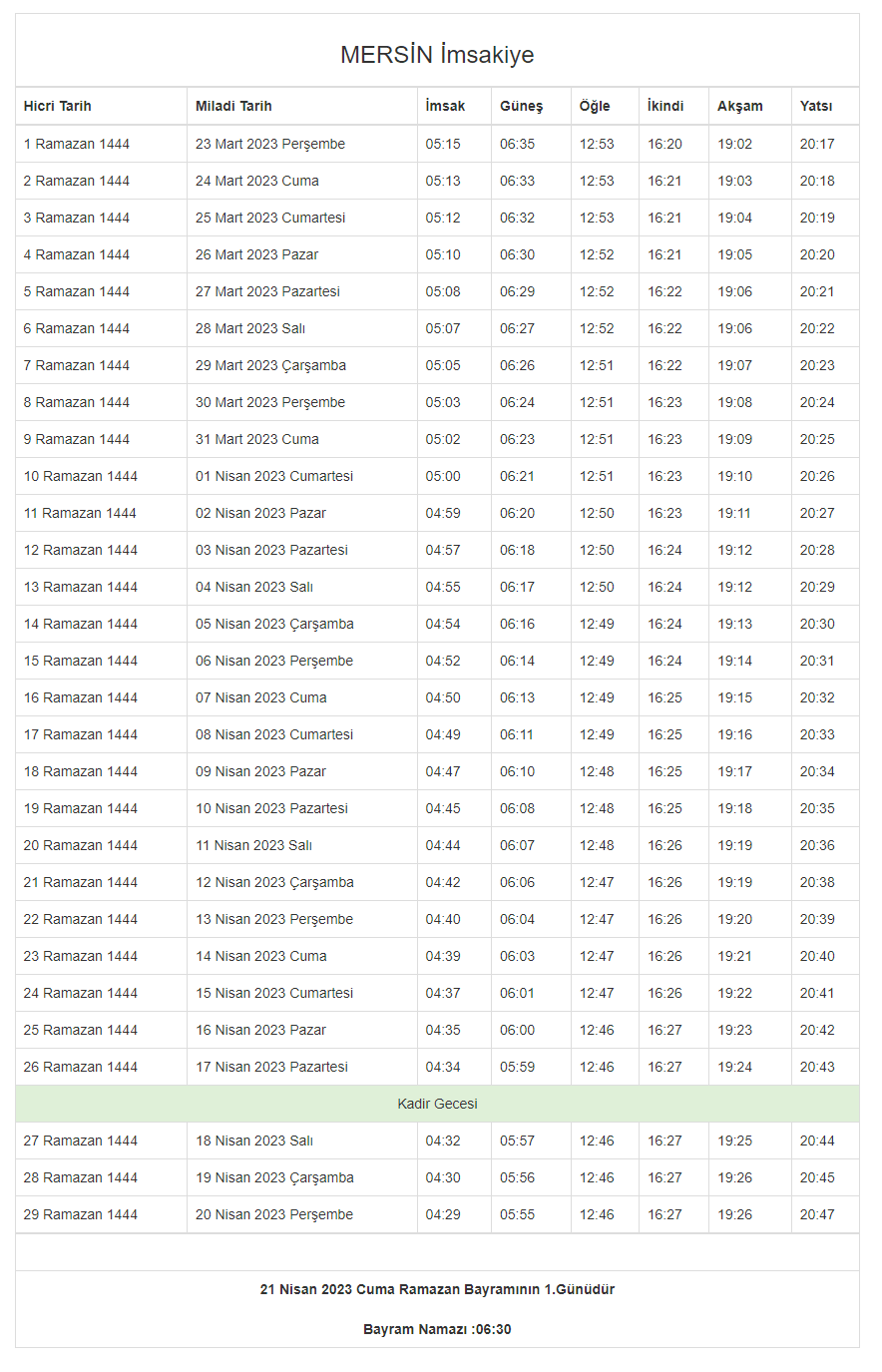
Task: Click İmsak time 05:00
Action: point(443,476)
